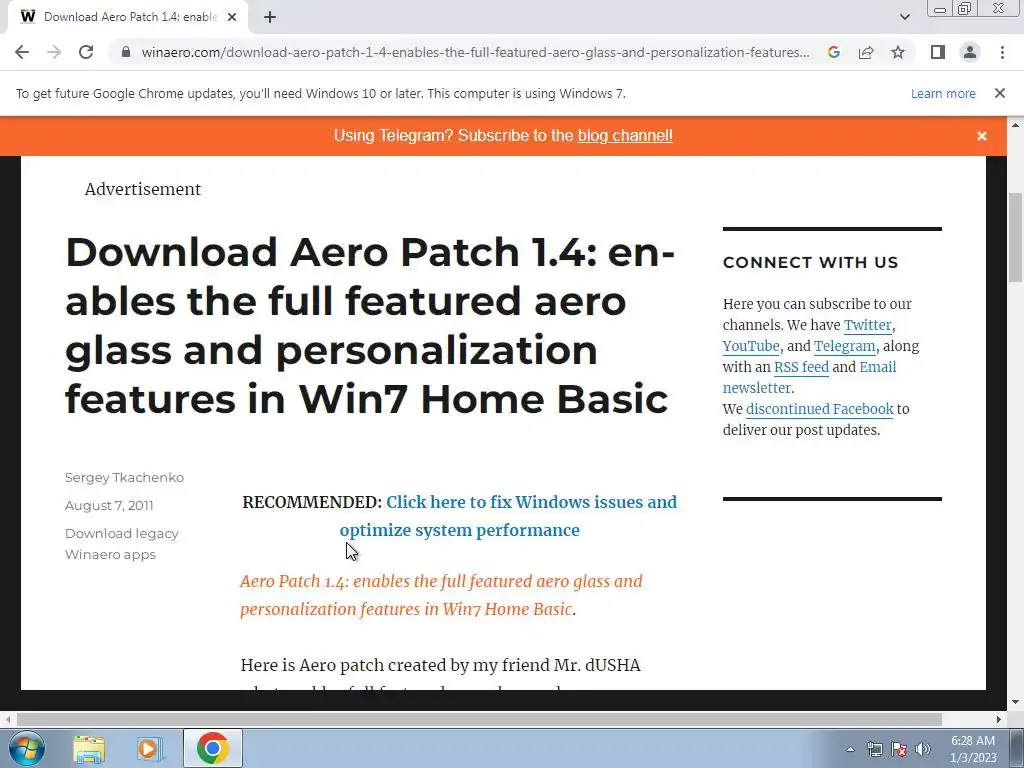Open Windows Explorer from the taskbar
The image size is (1024, 768).
point(89,748)
